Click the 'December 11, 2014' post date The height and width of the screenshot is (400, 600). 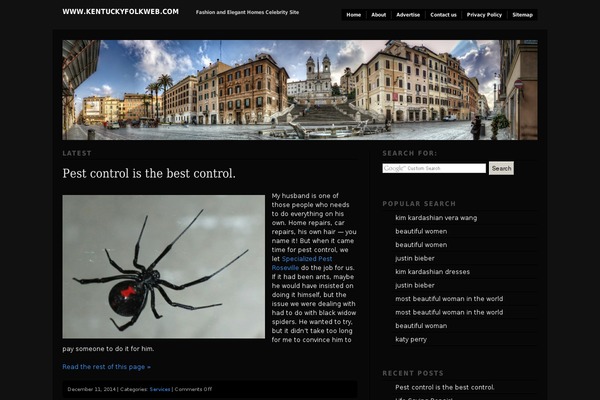[91, 389]
